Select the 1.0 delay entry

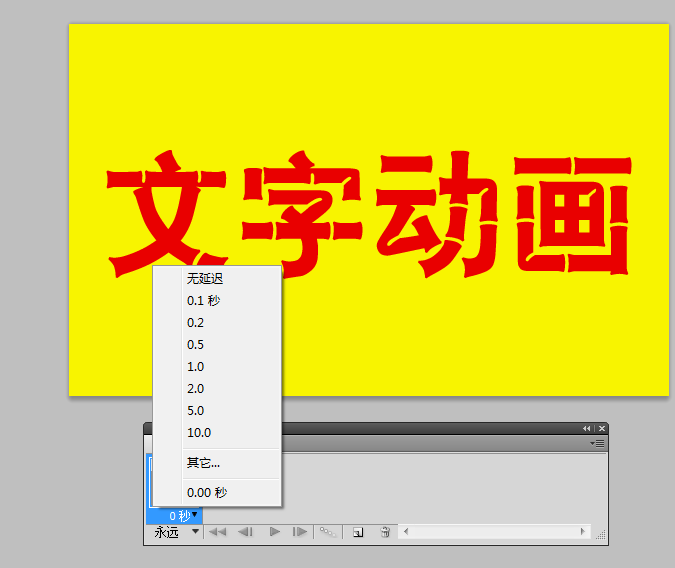(217, 366)
